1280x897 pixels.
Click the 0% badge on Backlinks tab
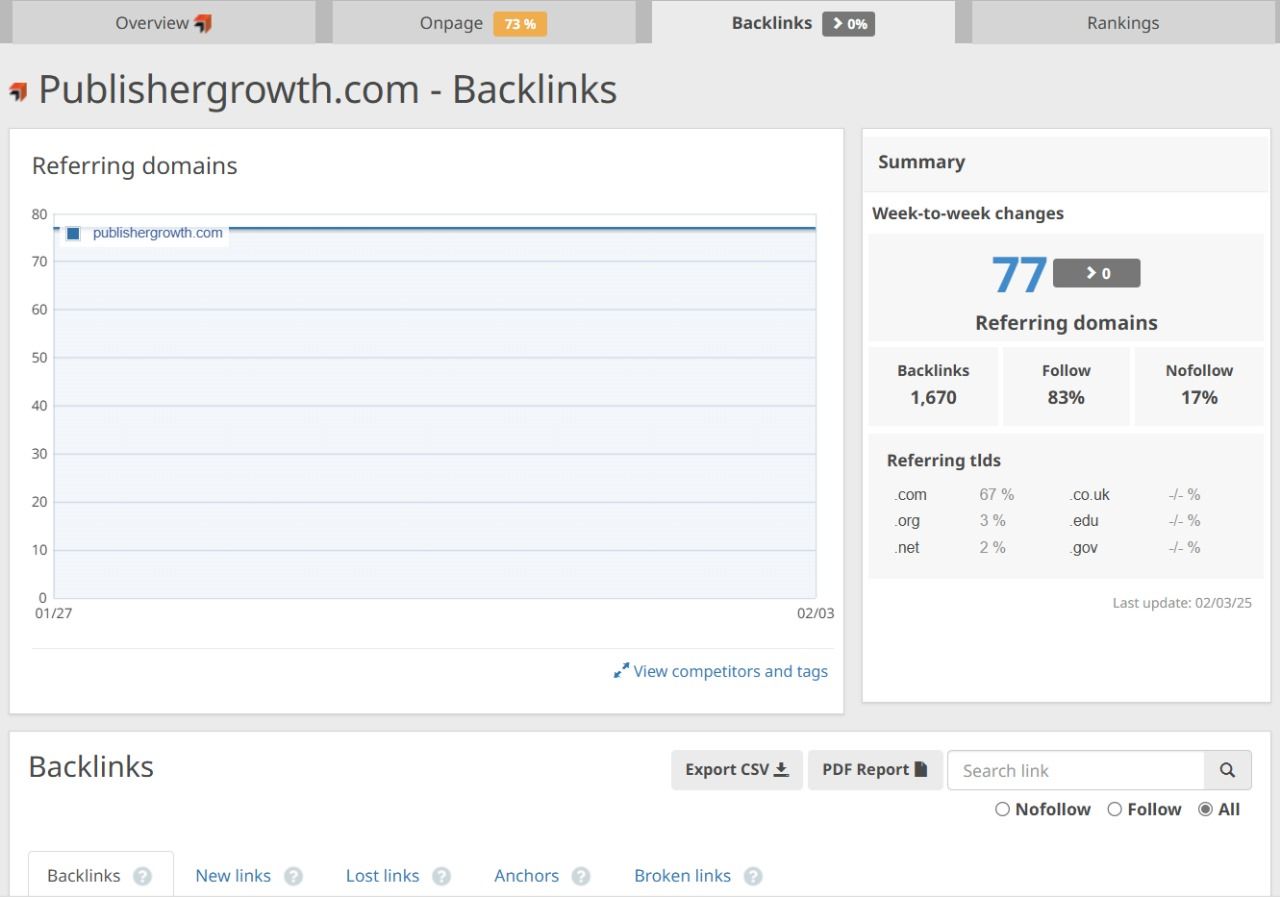pos(849,24)
